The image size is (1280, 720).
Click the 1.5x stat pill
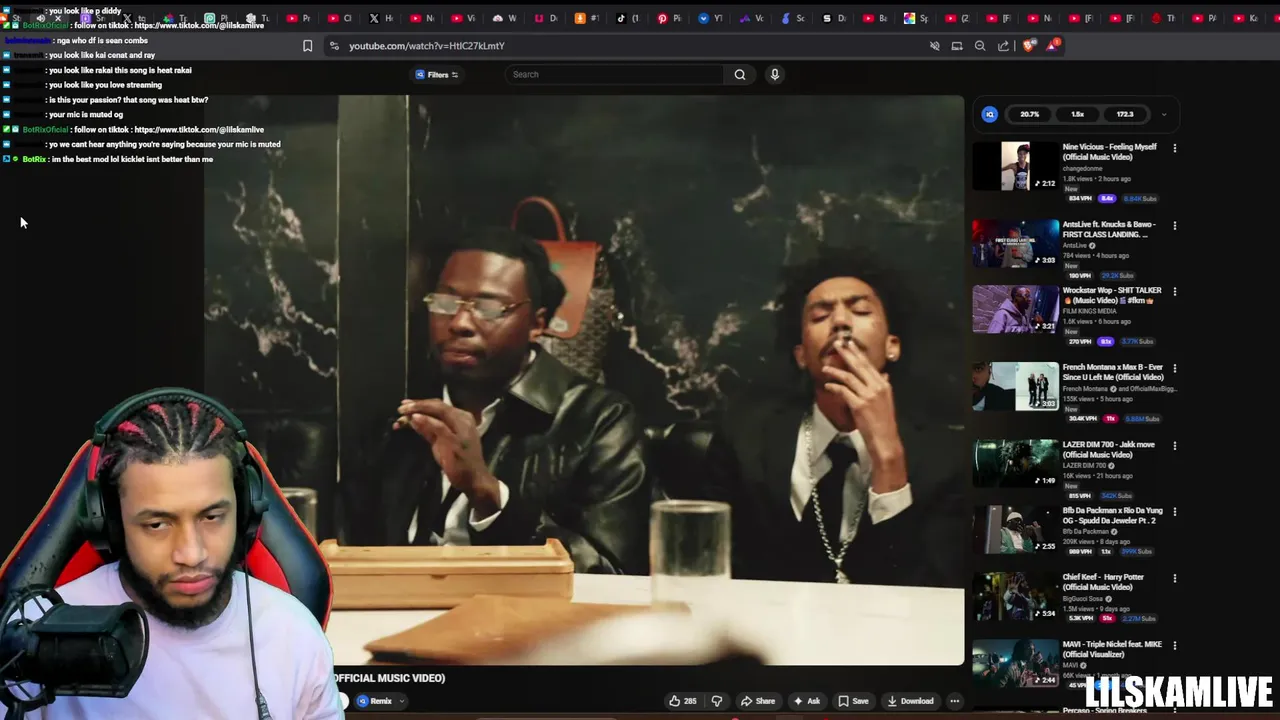point(1077,114)
